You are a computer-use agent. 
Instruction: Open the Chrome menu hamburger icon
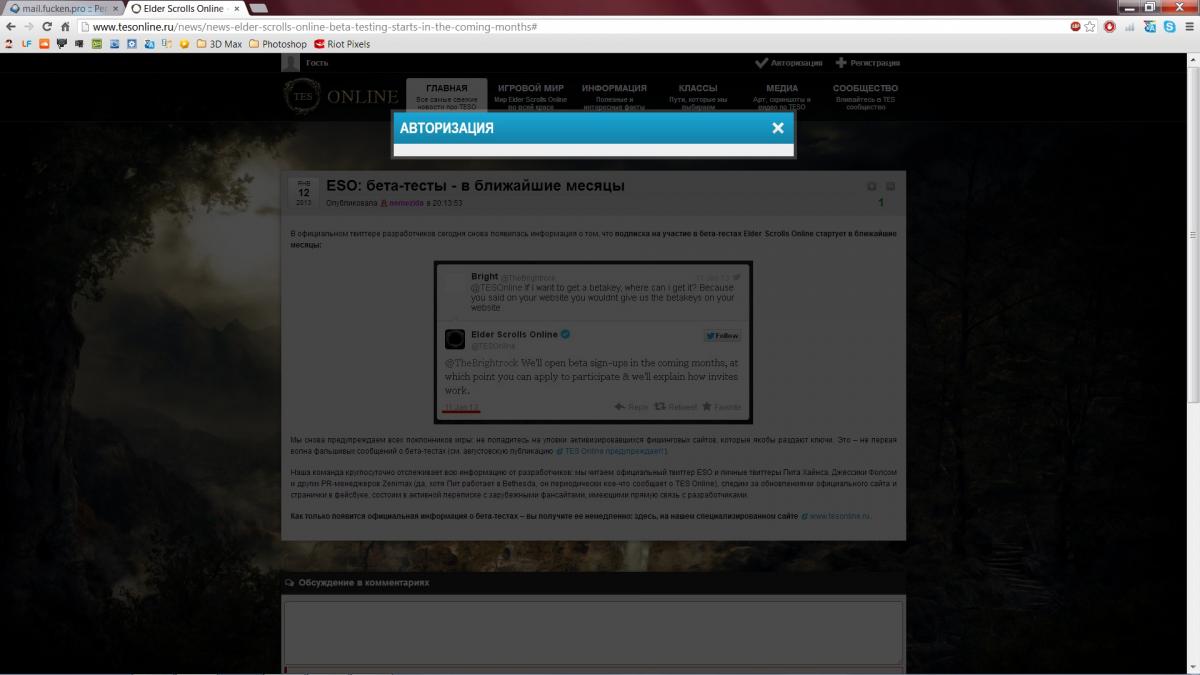1188,27
